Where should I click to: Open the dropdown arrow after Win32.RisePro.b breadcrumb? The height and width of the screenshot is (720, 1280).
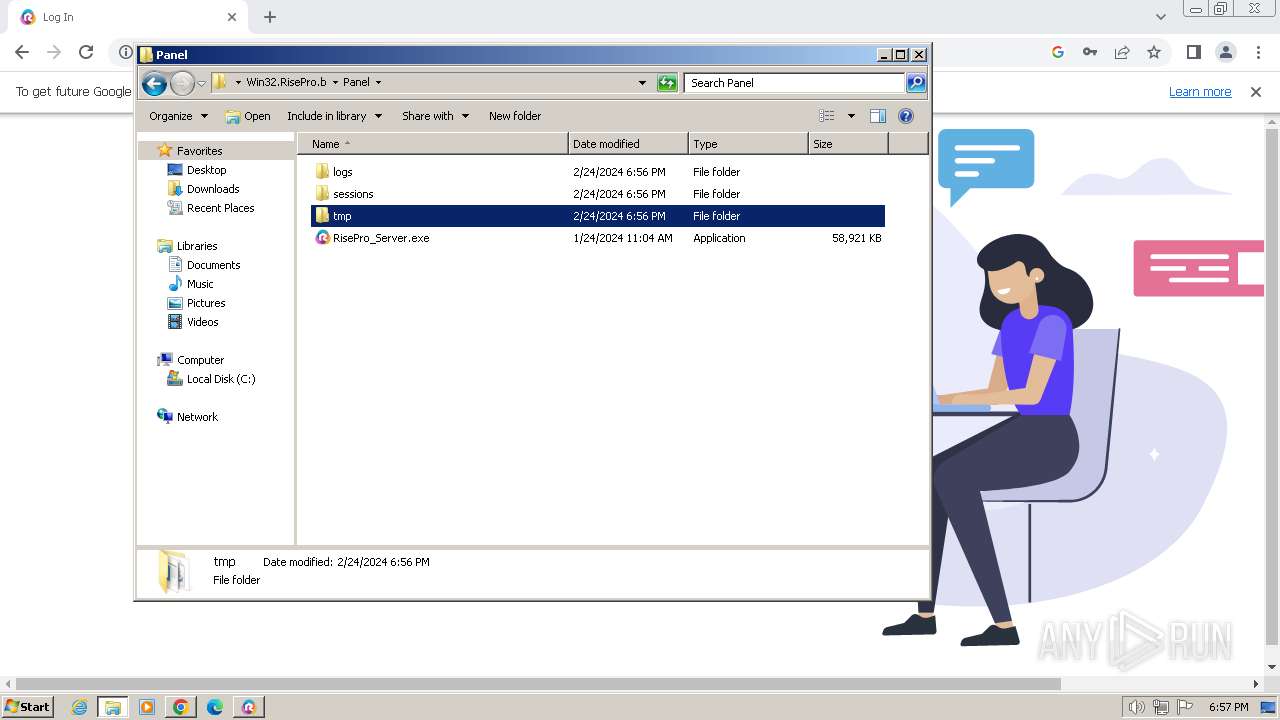pos(335,83)
